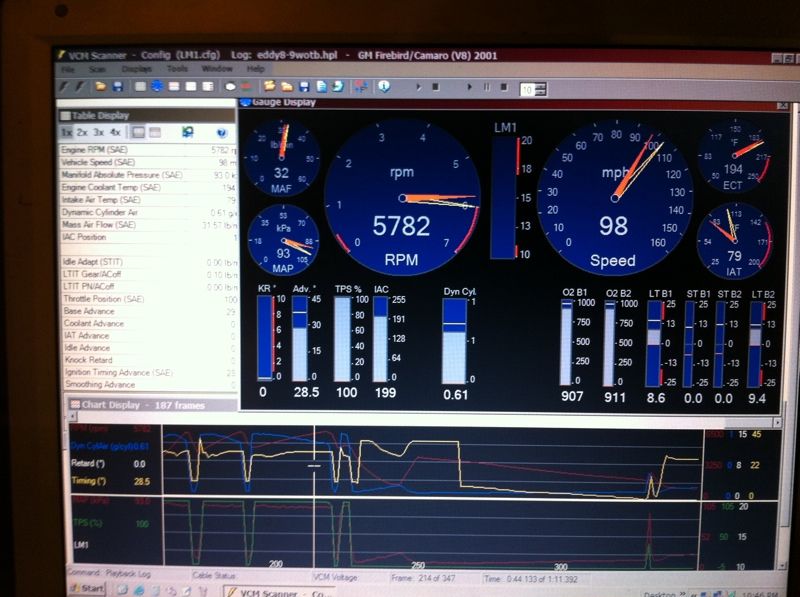Click the blue document page toolbar icon

[321, 86]
